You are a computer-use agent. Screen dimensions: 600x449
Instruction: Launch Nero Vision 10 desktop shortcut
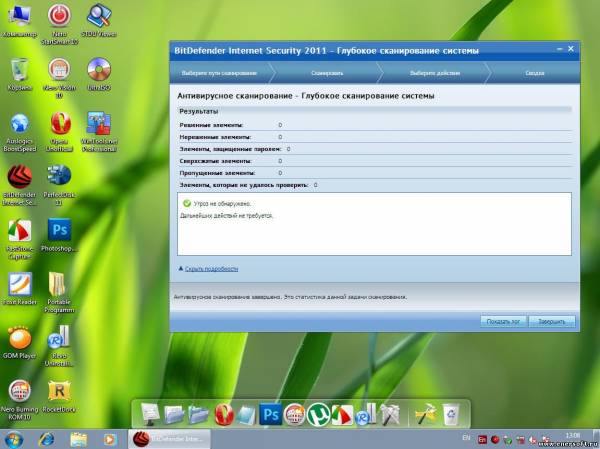click(59, 78)
